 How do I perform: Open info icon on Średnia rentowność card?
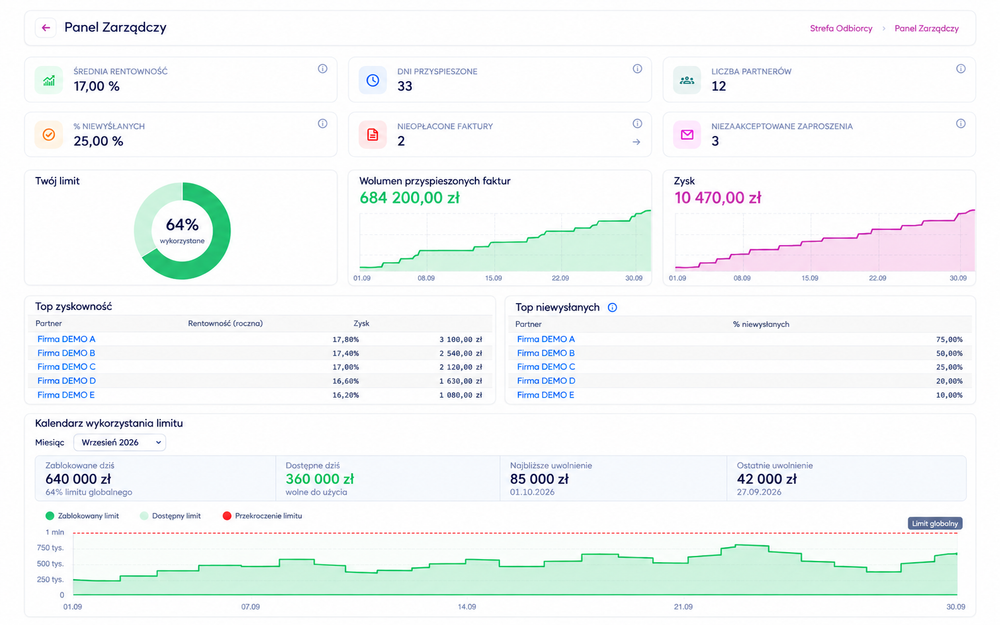[x=323, y=69]
